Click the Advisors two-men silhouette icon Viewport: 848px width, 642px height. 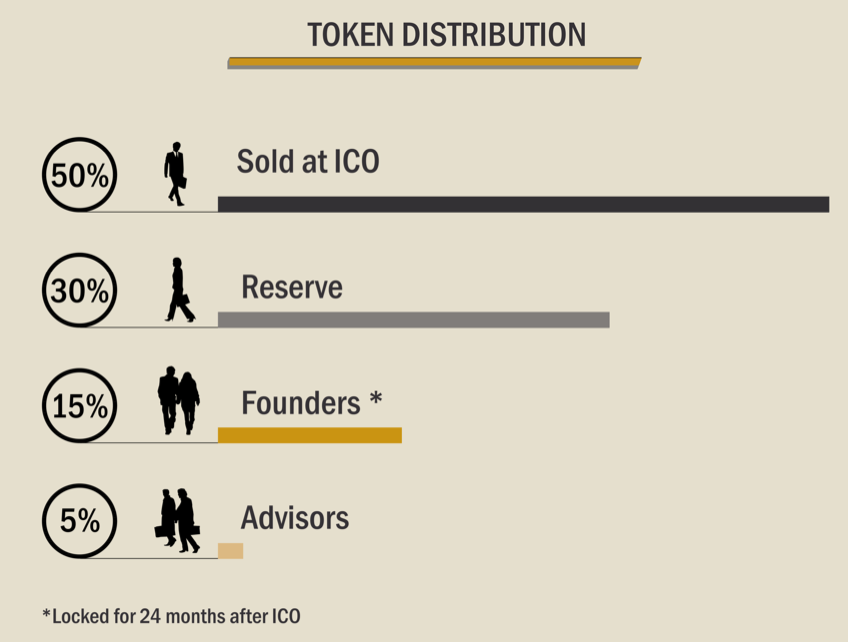[x=177, y=521]
